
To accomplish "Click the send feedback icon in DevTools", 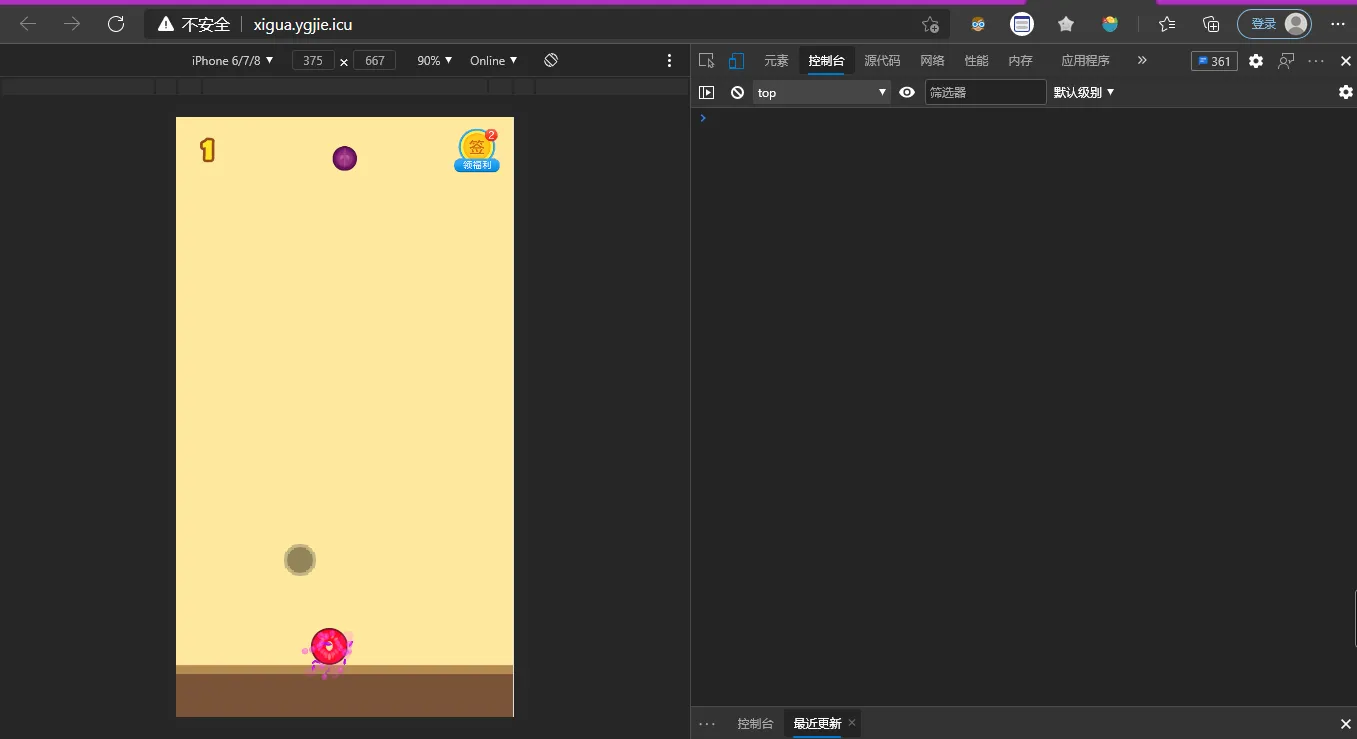I will [1287, 61].
